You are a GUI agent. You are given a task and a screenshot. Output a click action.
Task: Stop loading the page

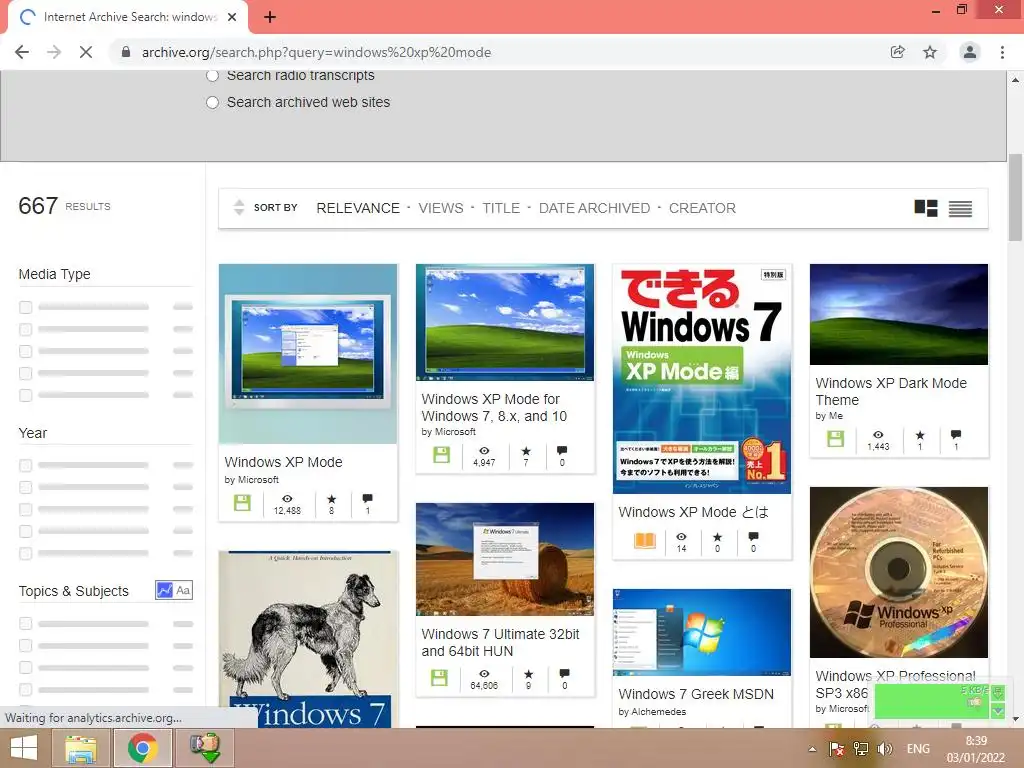click(86, 52)
